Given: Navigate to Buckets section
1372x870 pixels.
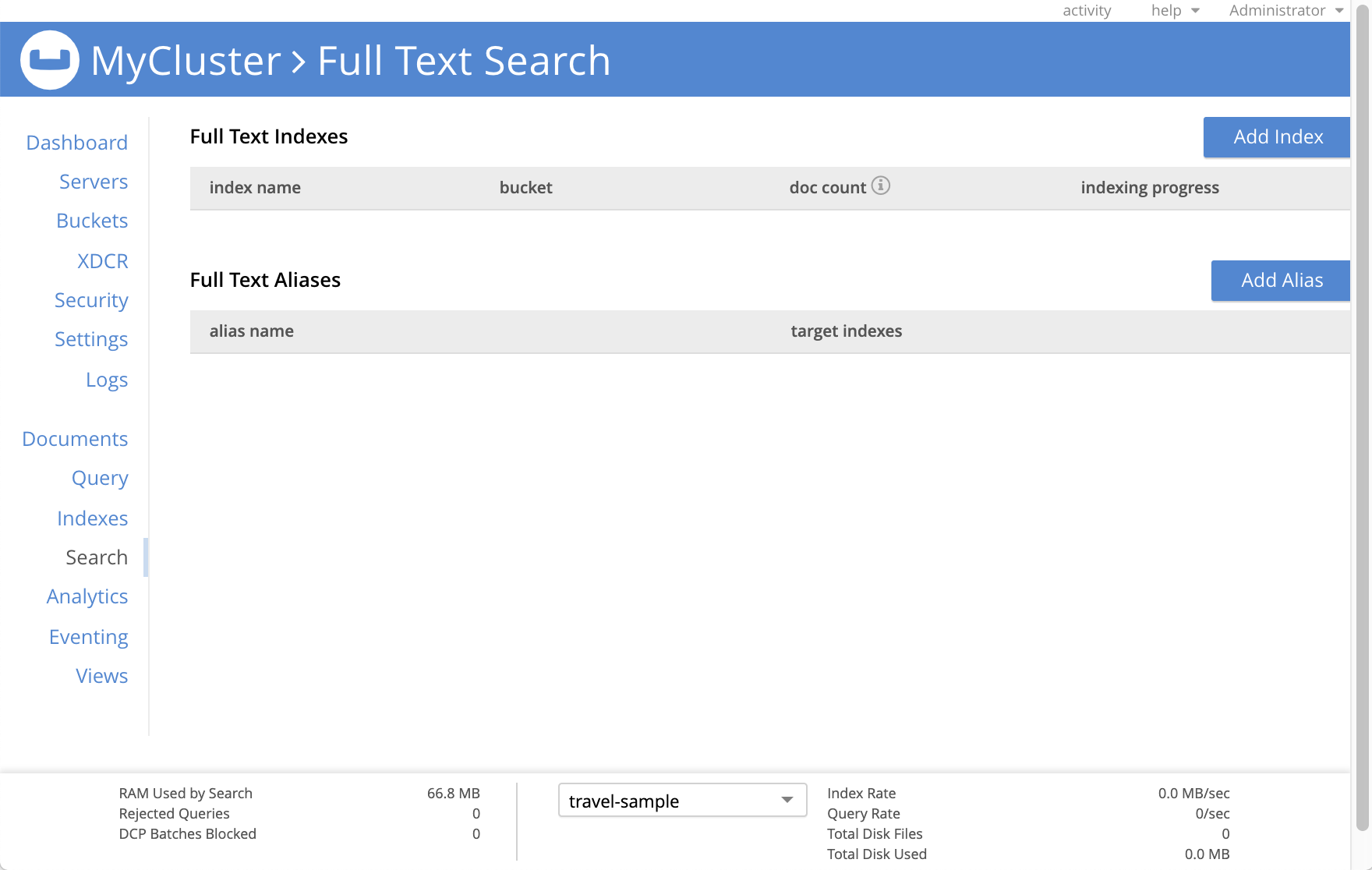Looking at the screenshot, I should [92, 221].
